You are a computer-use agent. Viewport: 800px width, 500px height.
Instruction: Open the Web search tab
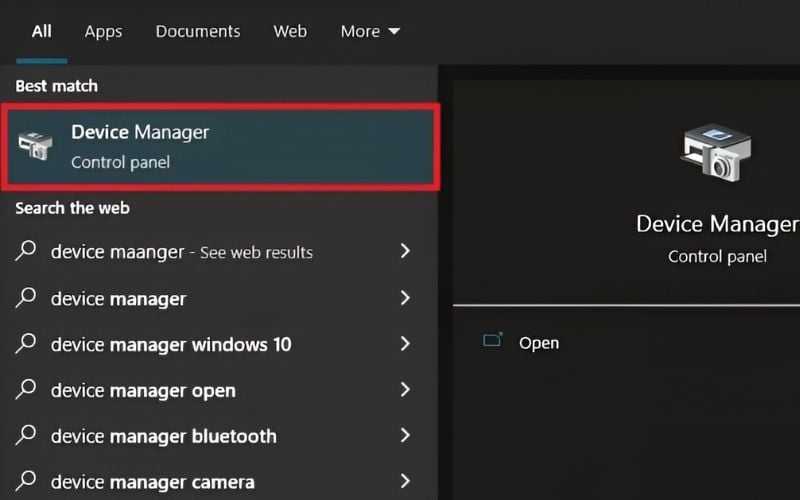point(290,32)
